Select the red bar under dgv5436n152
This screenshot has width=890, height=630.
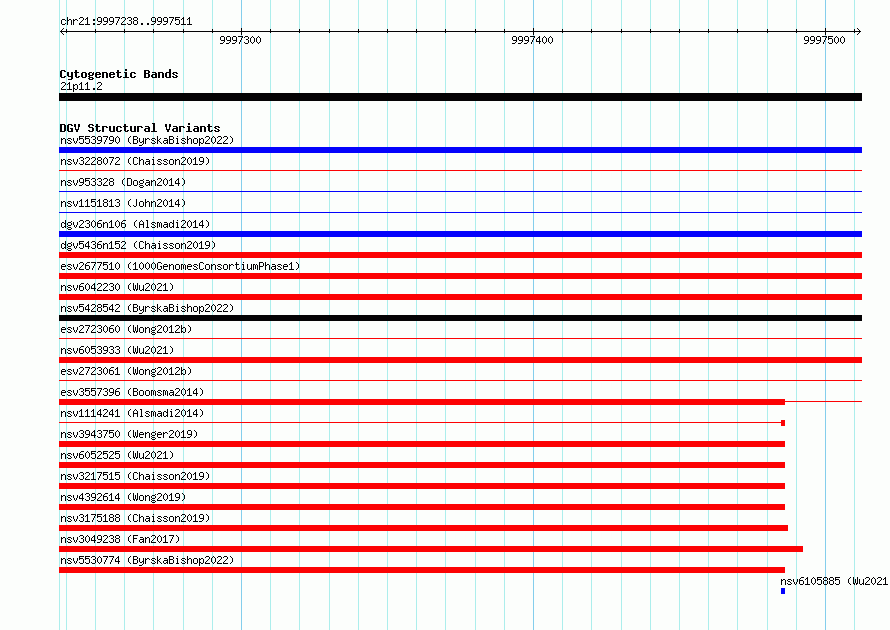460,255
